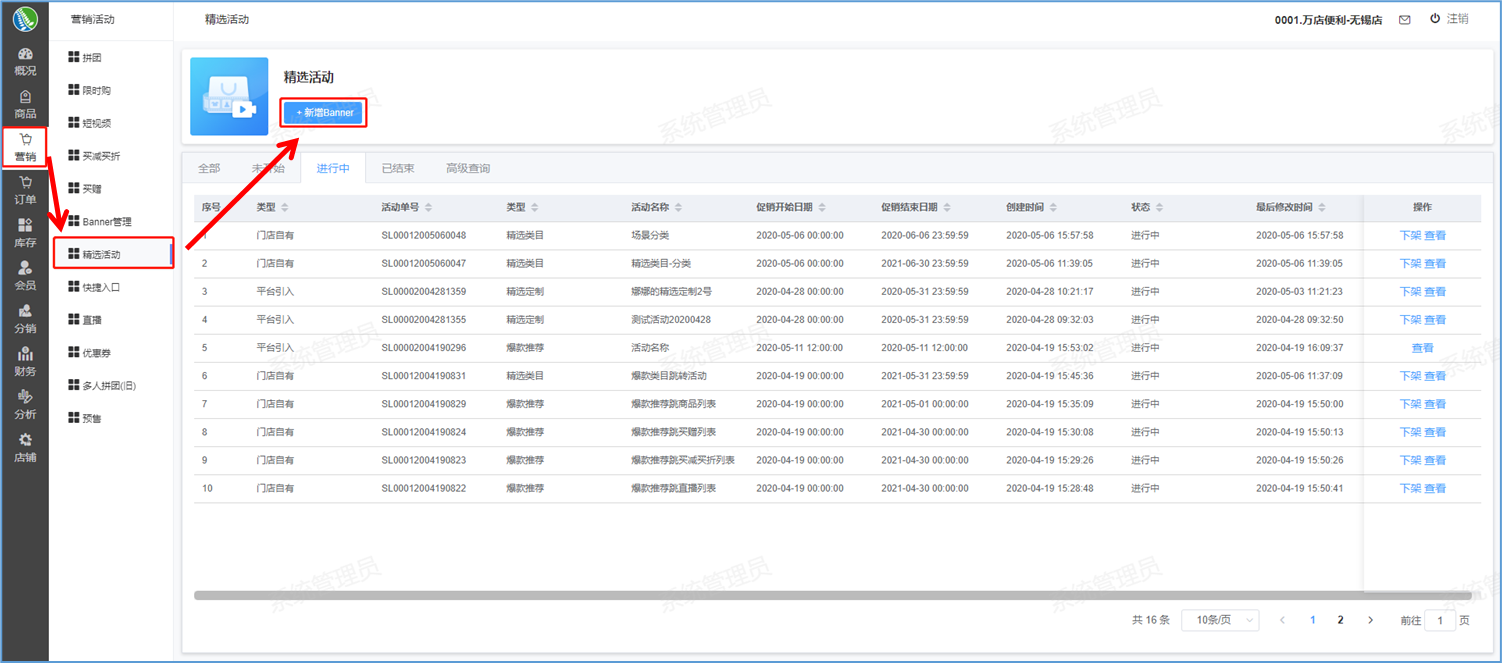Open the 10条/页 page size dropdown
The image size is (1502, 663).
point(1220,620)
